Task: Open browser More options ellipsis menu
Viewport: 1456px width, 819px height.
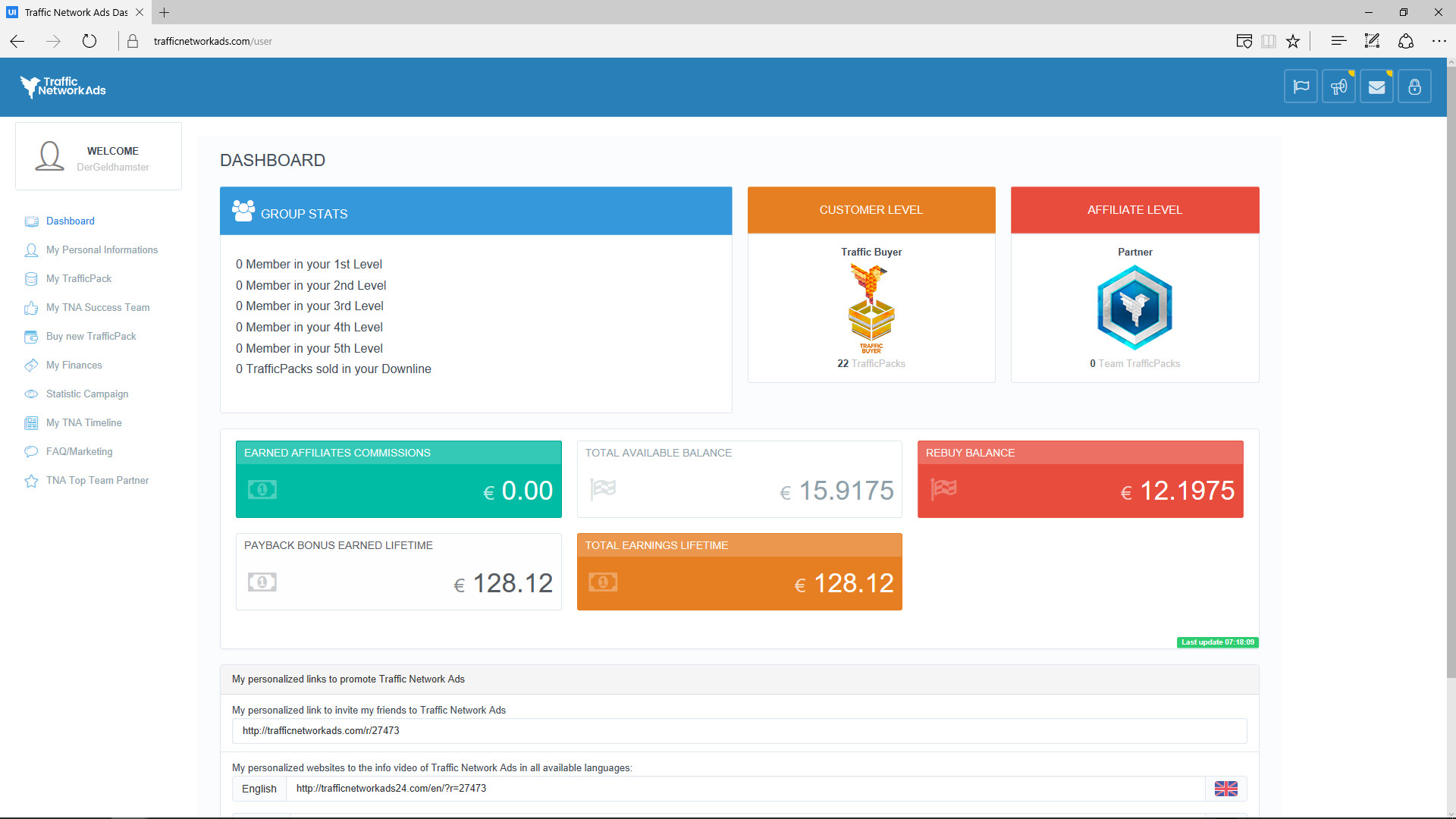Action: tap(1439, 41)
